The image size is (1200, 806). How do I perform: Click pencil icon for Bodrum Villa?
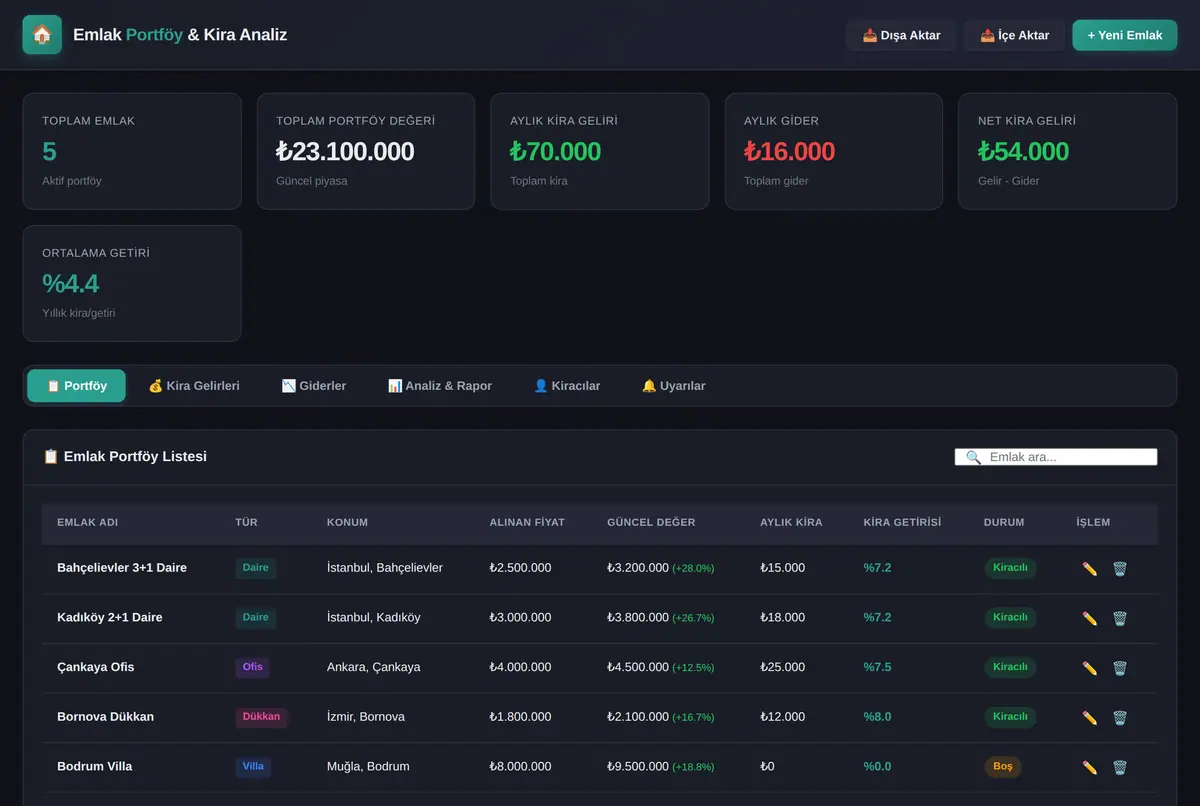[x=1090, y=767]
